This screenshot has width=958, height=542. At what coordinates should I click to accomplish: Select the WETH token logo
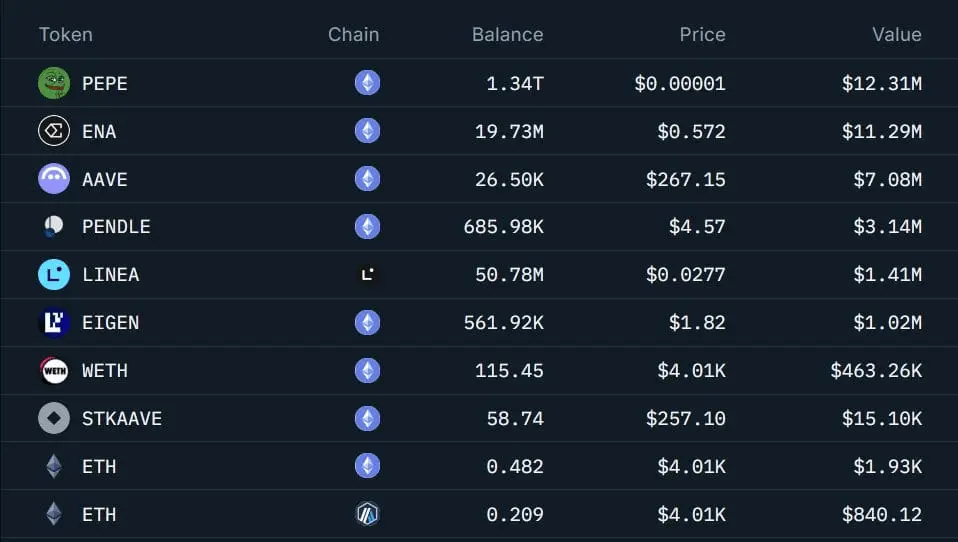(54, 370)
